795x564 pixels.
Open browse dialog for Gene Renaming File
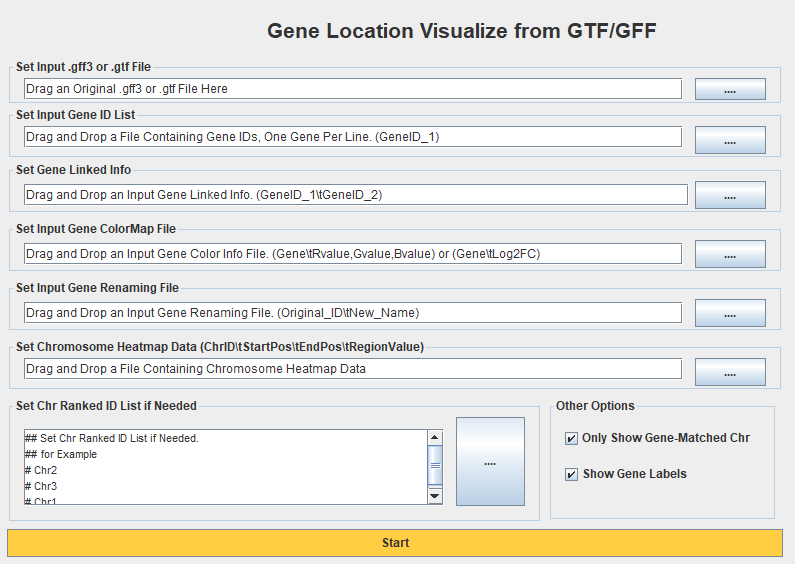730,313
